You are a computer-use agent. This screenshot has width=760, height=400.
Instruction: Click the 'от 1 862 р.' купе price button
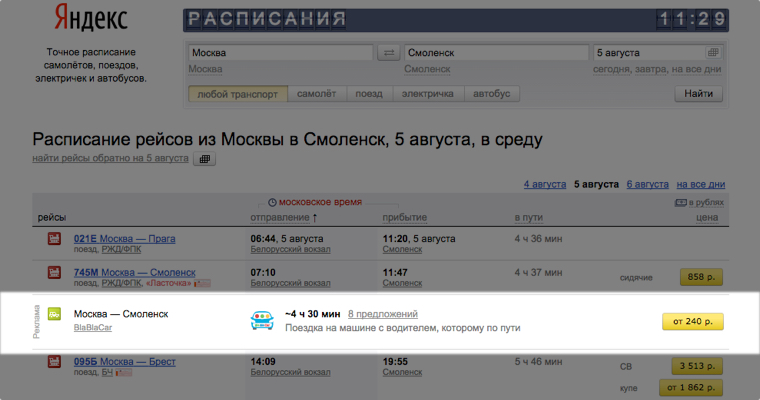tap(691, 387)
